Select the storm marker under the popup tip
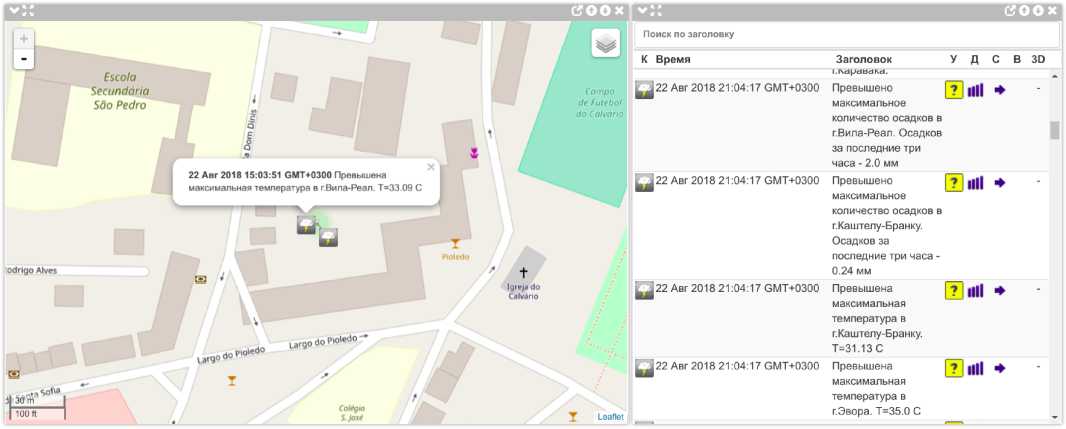The width and height of the screenshot is (1066, 429). tap(306, 224)
